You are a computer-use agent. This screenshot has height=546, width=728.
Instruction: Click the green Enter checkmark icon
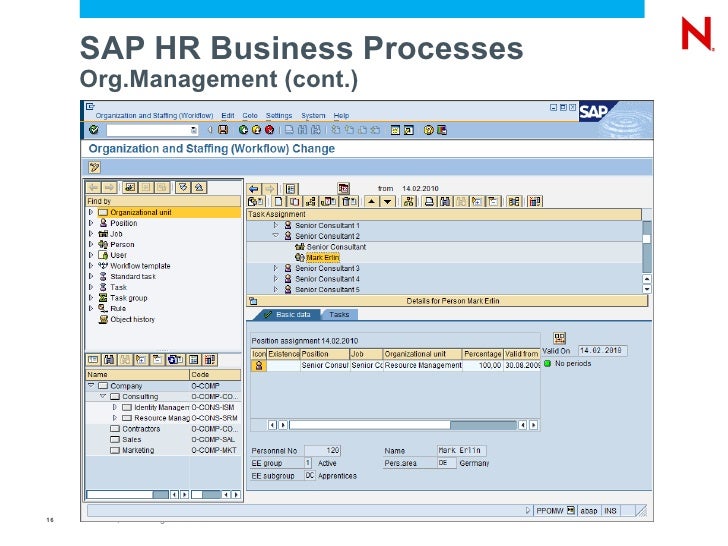94,130
